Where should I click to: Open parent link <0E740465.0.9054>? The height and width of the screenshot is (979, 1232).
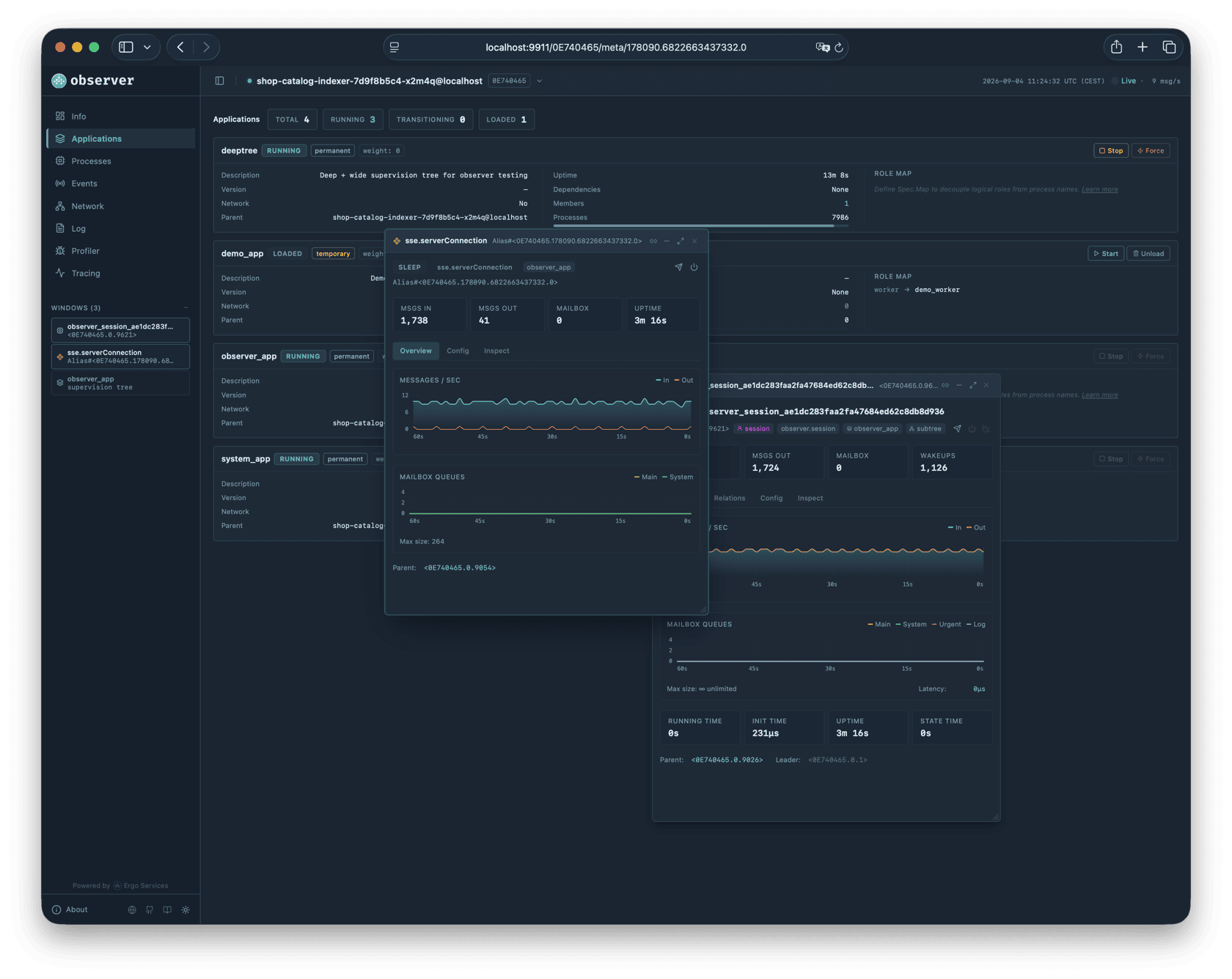(x=460, y=568)
